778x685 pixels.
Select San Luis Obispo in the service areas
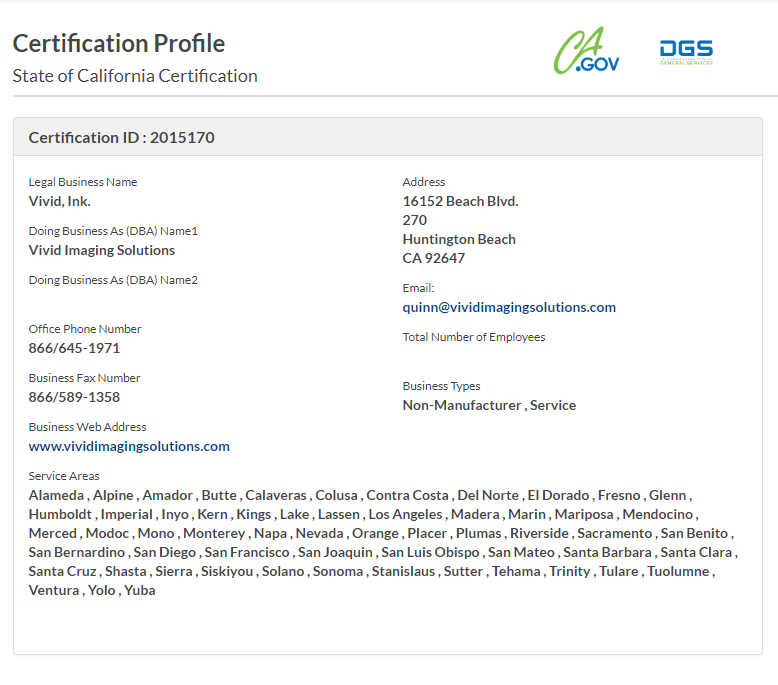(430, 553)
